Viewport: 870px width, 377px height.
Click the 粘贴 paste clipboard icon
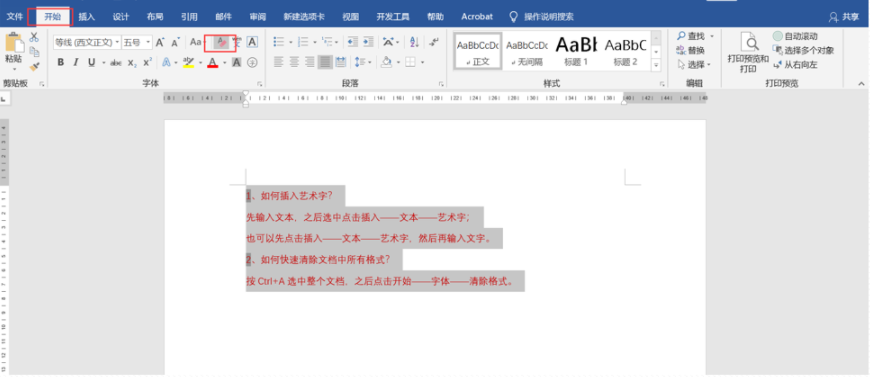point(14,43)
